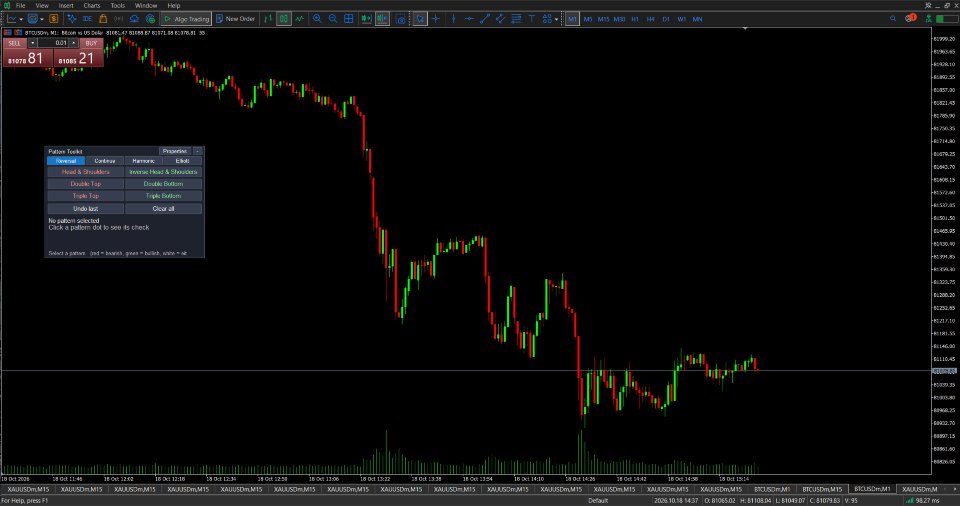Click the SELL price tile 81078 81
960x506 pixels.
pyautogui.click(x=27, y=58)
